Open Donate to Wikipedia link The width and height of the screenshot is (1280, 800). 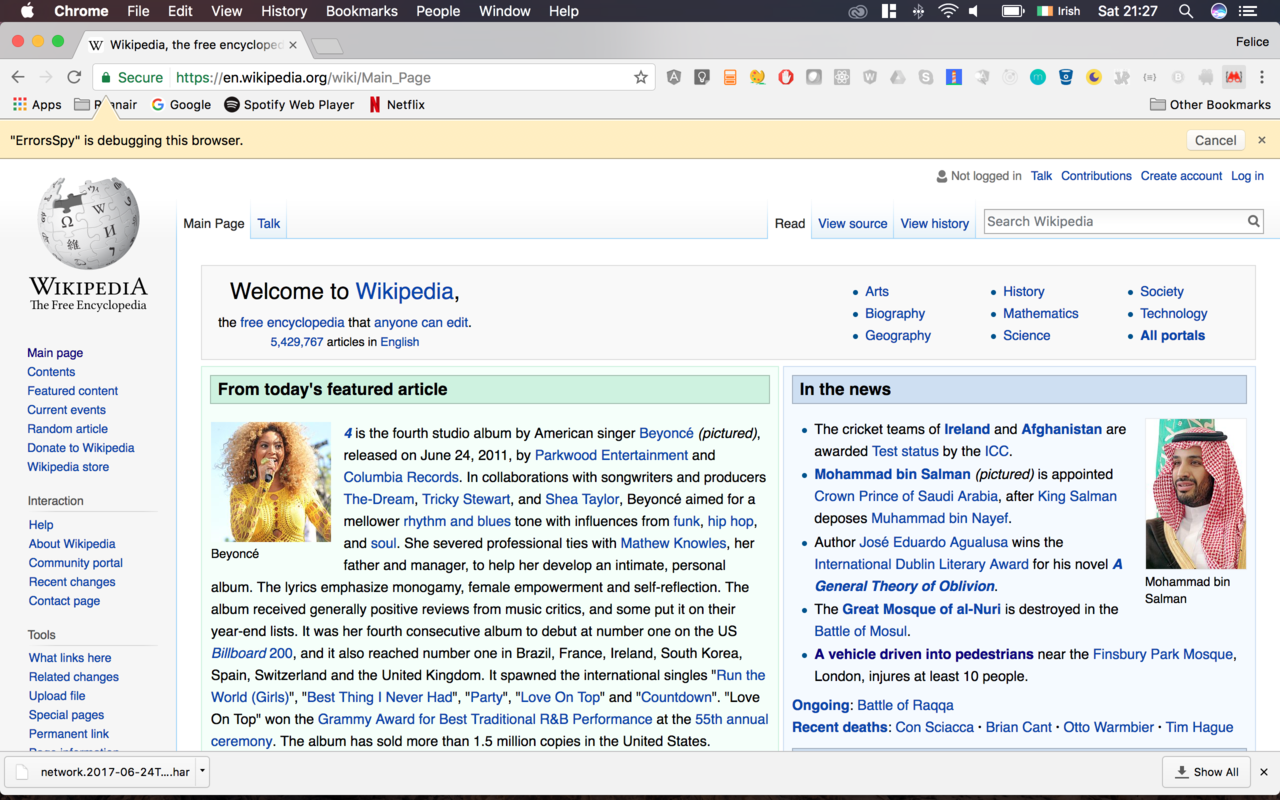tap(80, 448)
